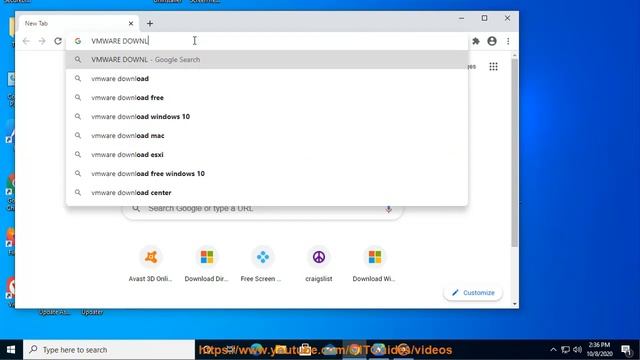Click the 'Type here to search' taskbar box
This screenshot has height=360, width=640.
[109, 350]
